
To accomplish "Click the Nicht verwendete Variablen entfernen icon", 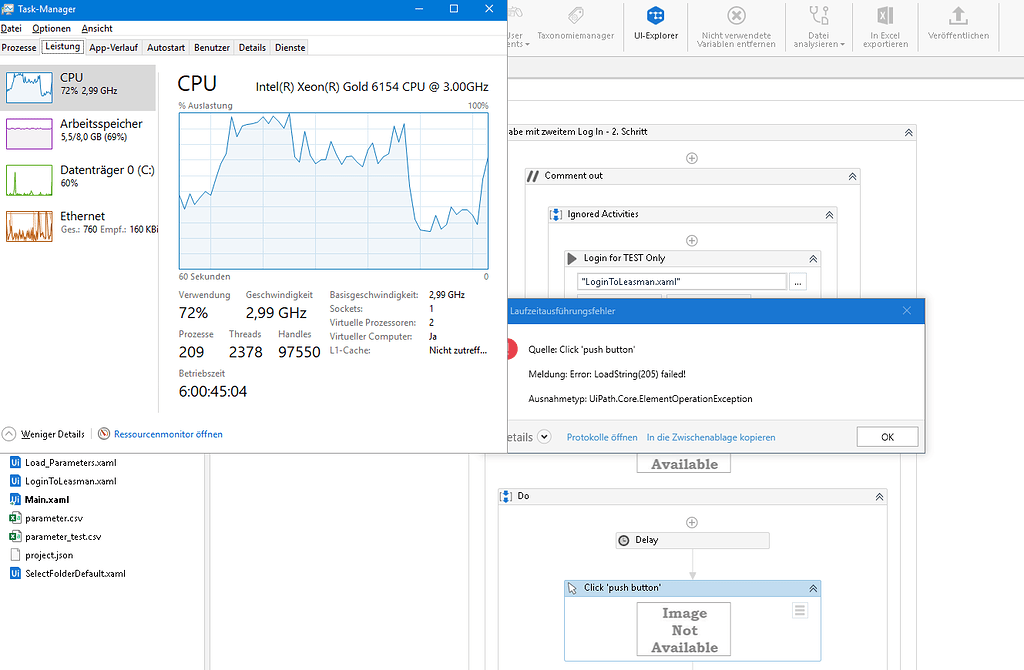I will point(736,22).
